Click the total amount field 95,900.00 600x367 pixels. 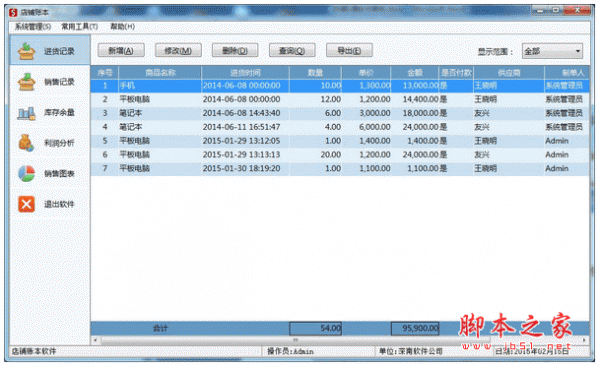415,328
